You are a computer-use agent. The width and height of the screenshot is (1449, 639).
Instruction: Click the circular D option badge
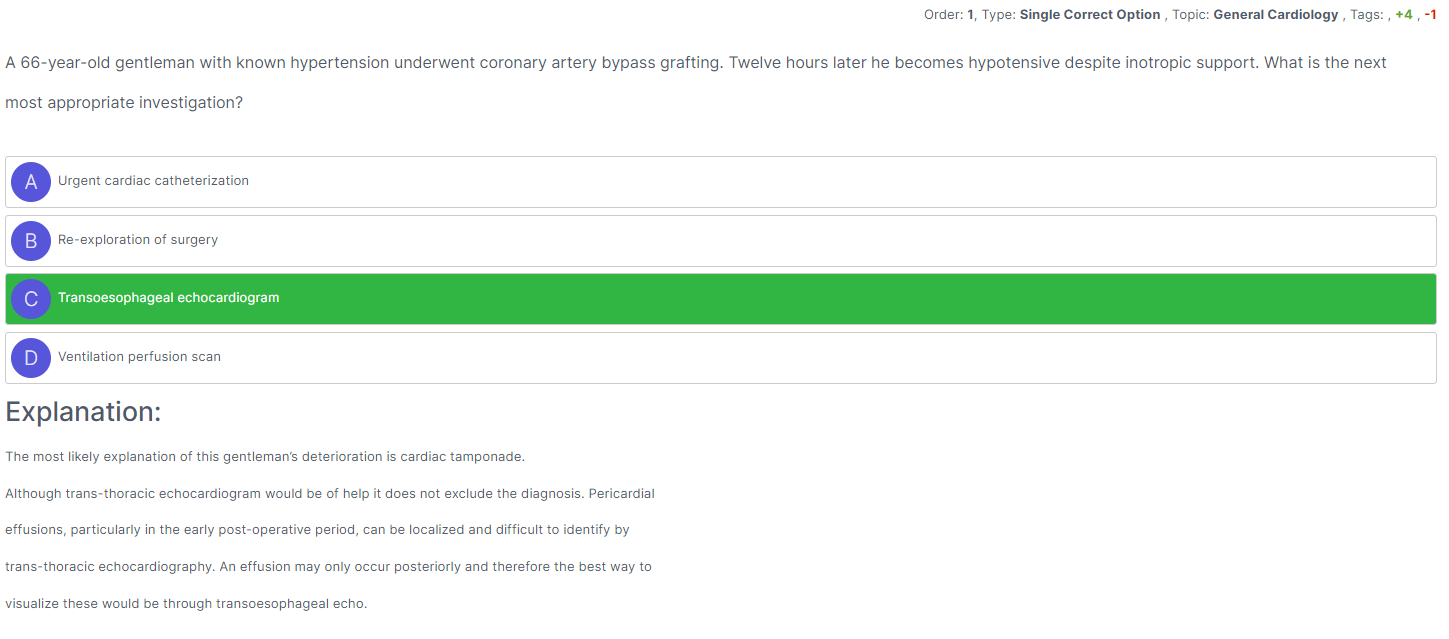click(31, 358)
